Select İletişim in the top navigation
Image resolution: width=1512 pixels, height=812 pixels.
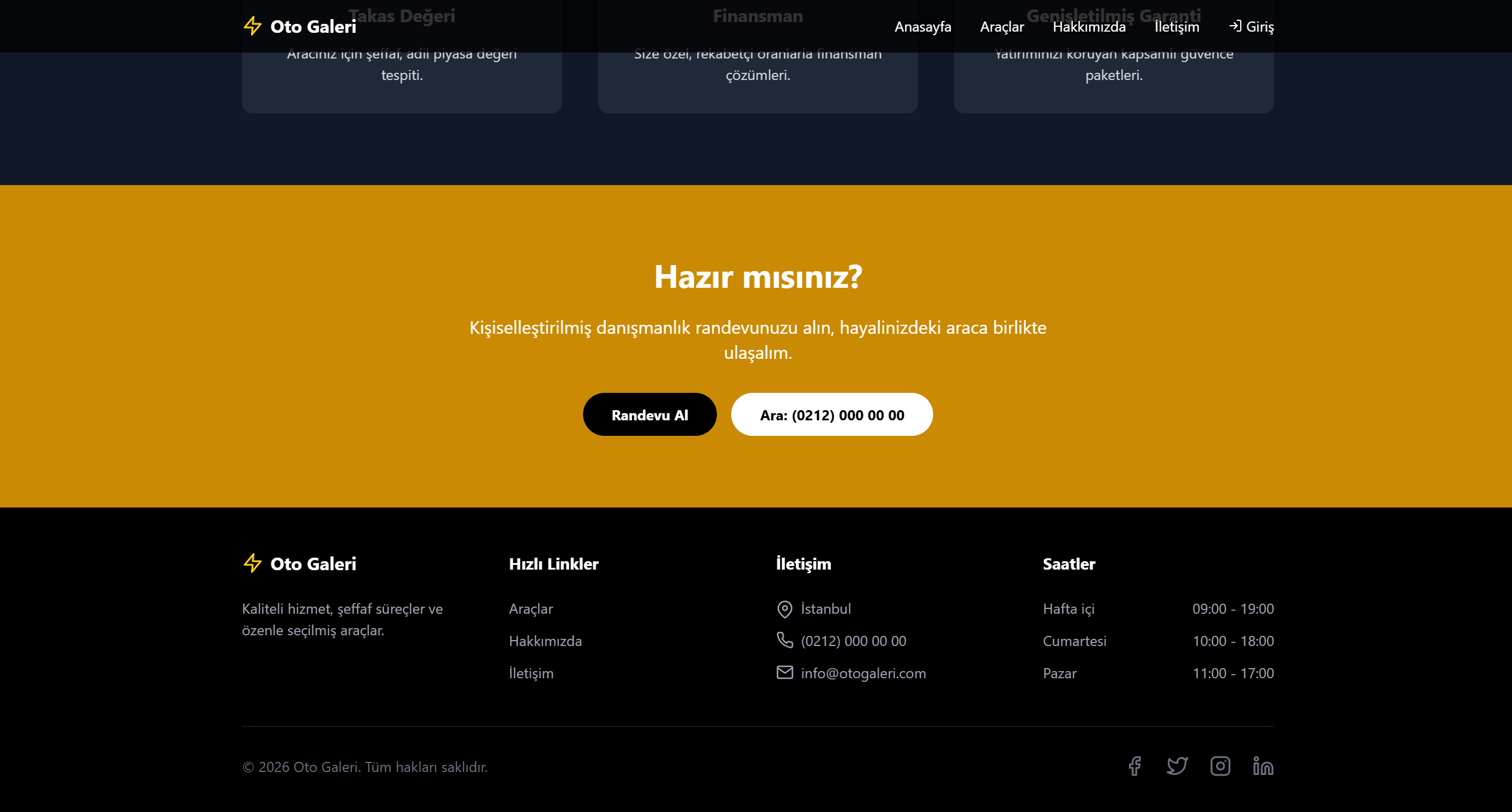pos(1176,27)
